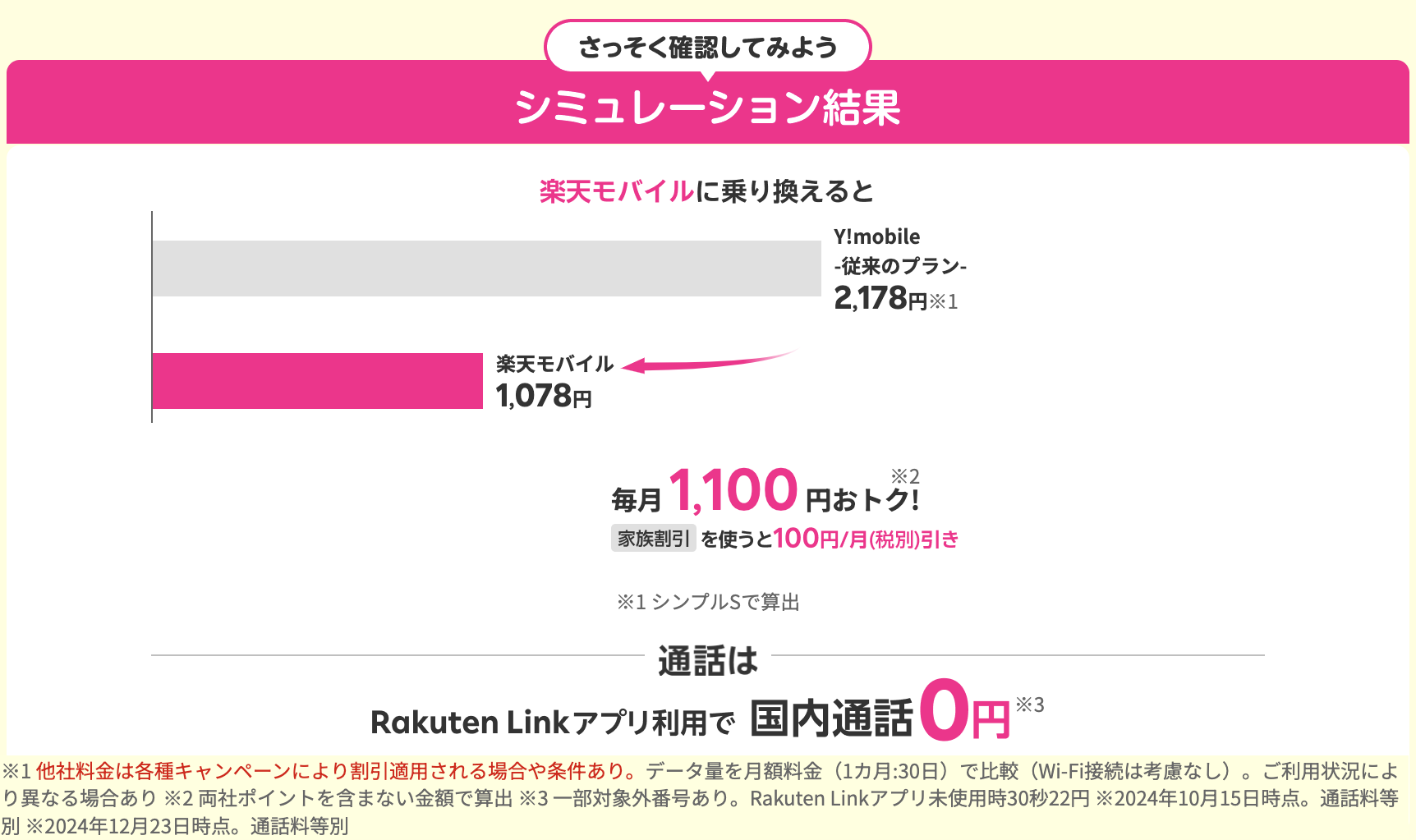The width and height of the screenshot is (1416, 840).
Task: Click the pink 楽天モバイル price bar
Action: tap(317, 381)
